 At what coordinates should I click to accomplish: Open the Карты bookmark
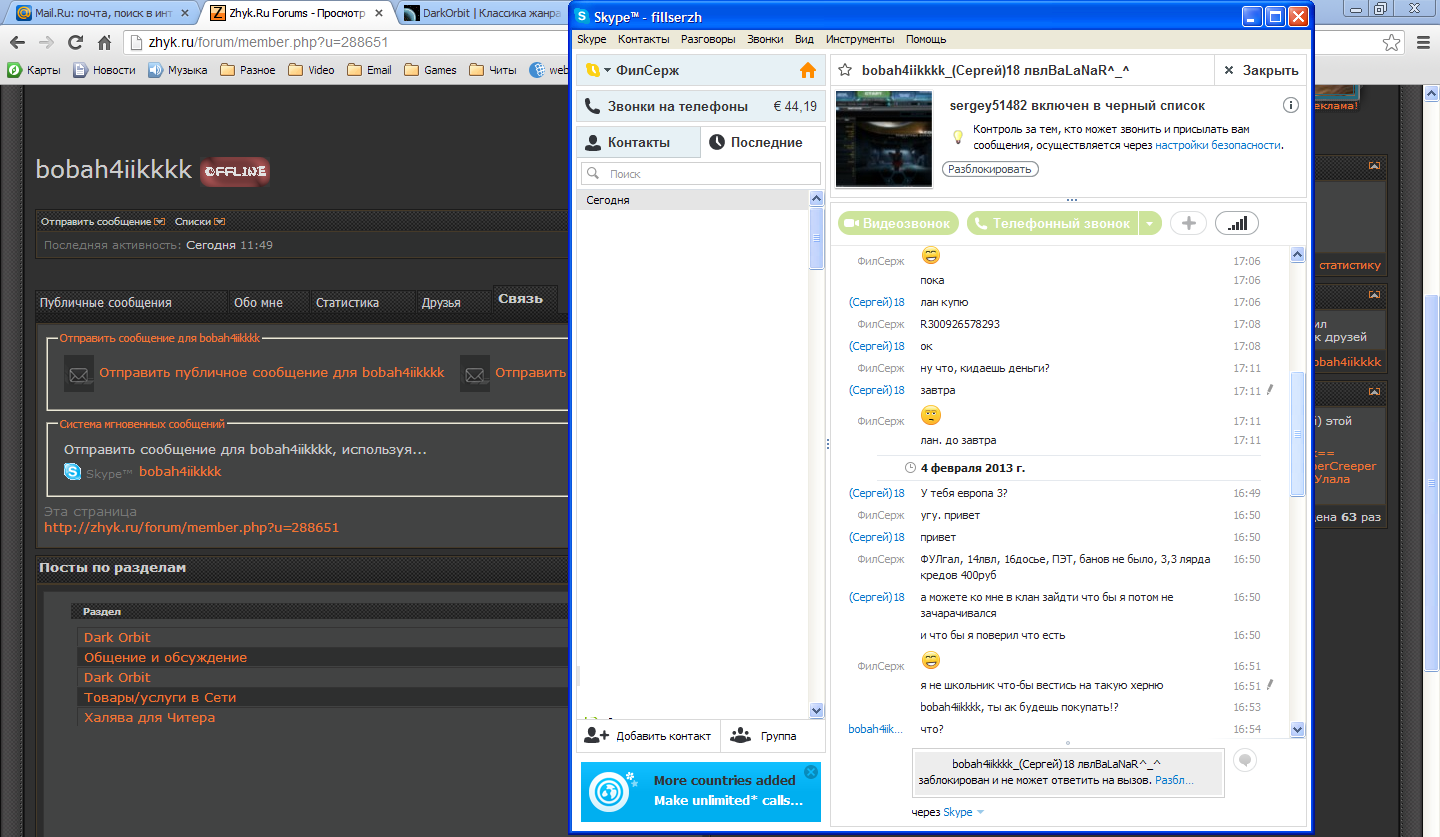tap(35, 70)
